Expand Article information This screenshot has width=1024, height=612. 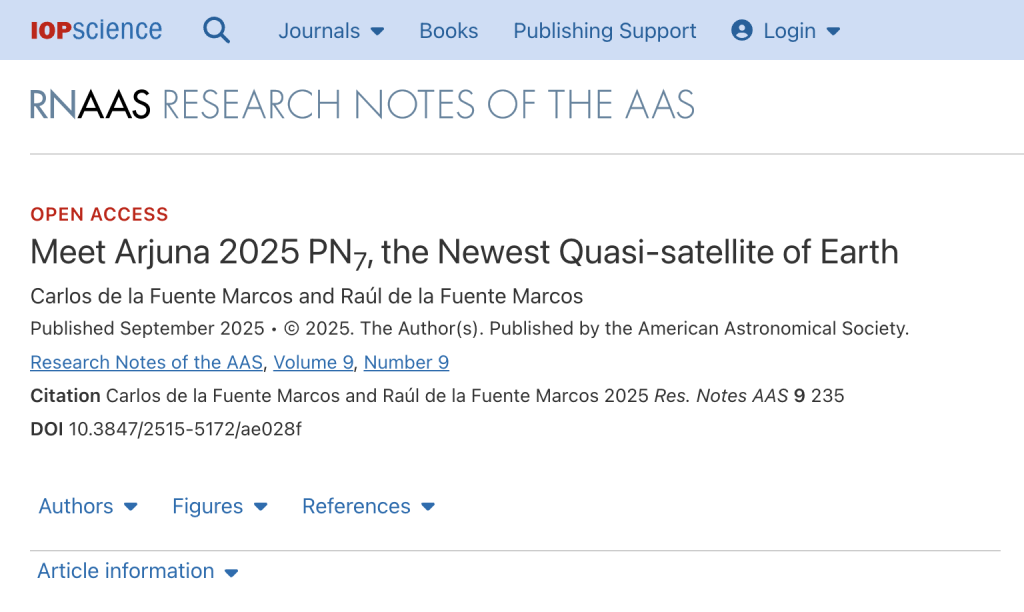click(x=138, y=571)
